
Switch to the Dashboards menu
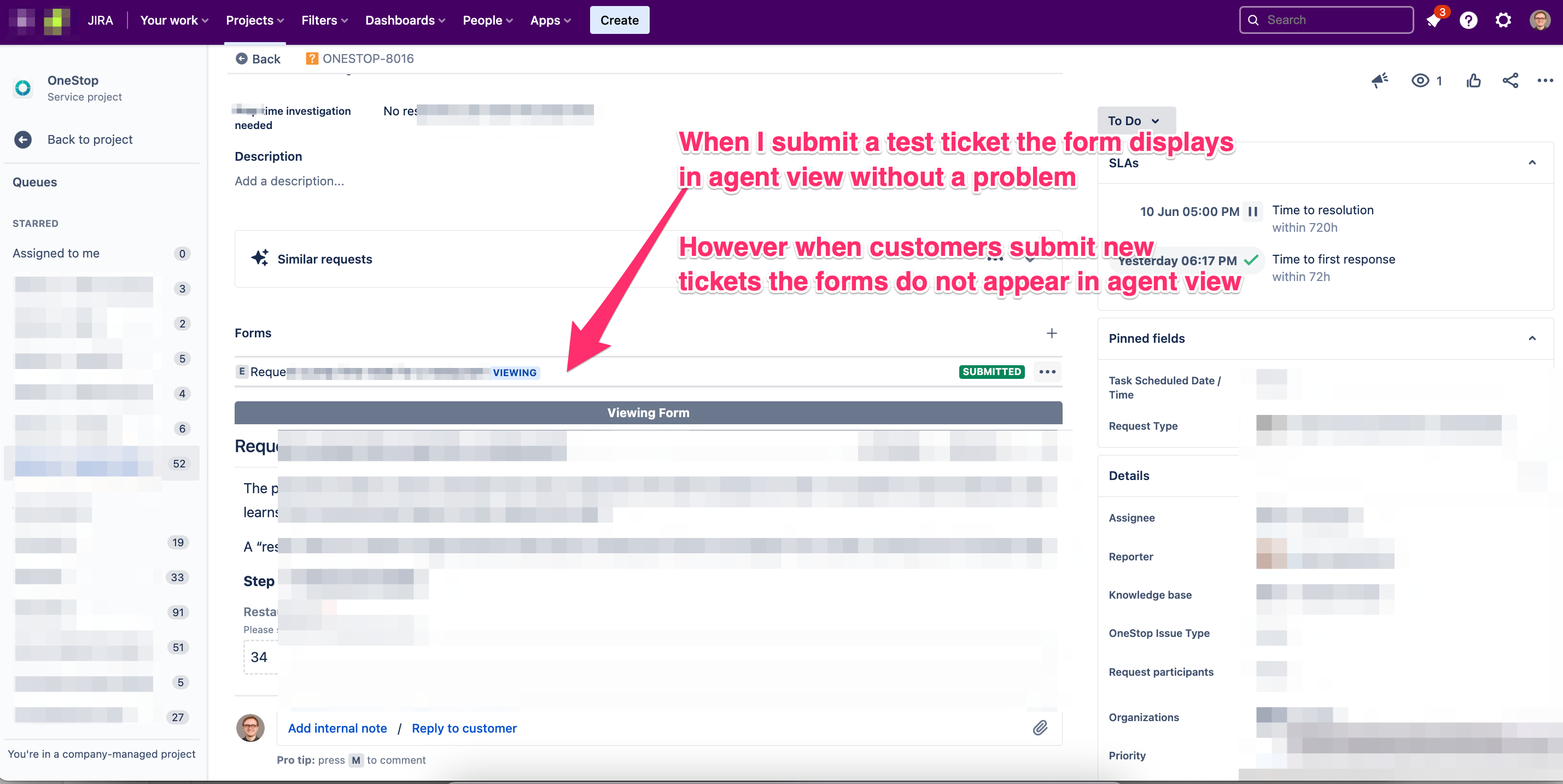tap(404, 20)
